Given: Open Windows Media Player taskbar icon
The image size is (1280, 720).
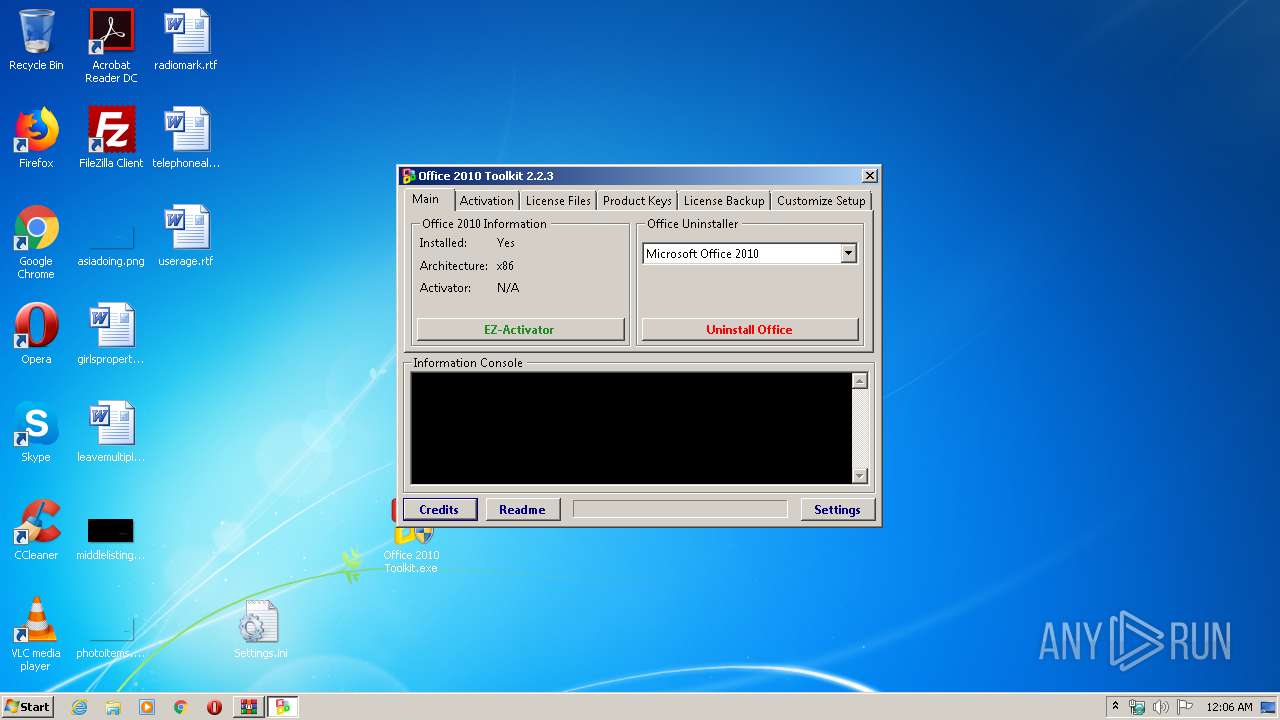Looking at the screenshot, I should tap(147, 707).
